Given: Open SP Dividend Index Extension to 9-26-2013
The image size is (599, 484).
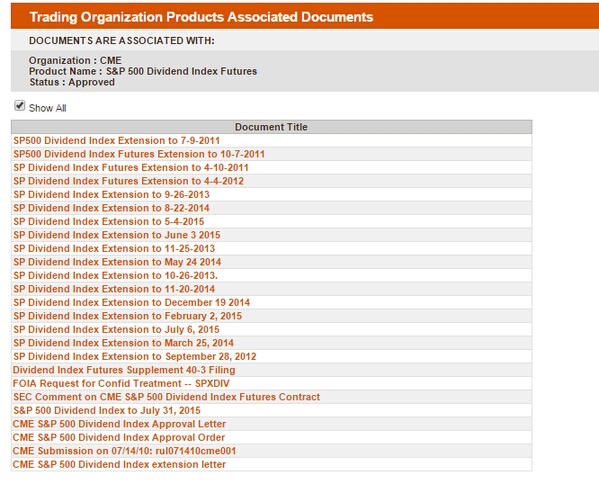Looking at the screenshot, I should tap(112, 194).
